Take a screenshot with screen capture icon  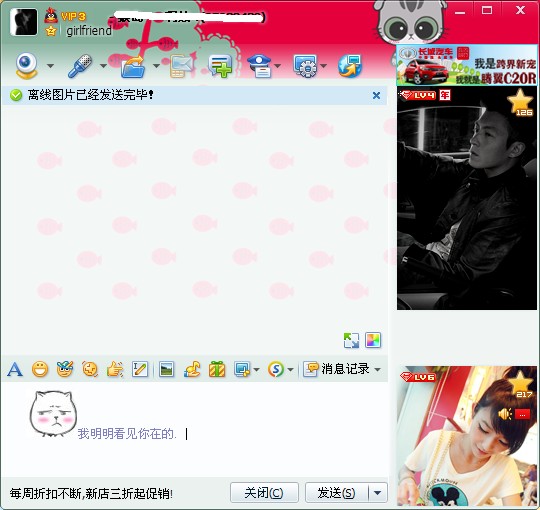[x=242, y=370]
